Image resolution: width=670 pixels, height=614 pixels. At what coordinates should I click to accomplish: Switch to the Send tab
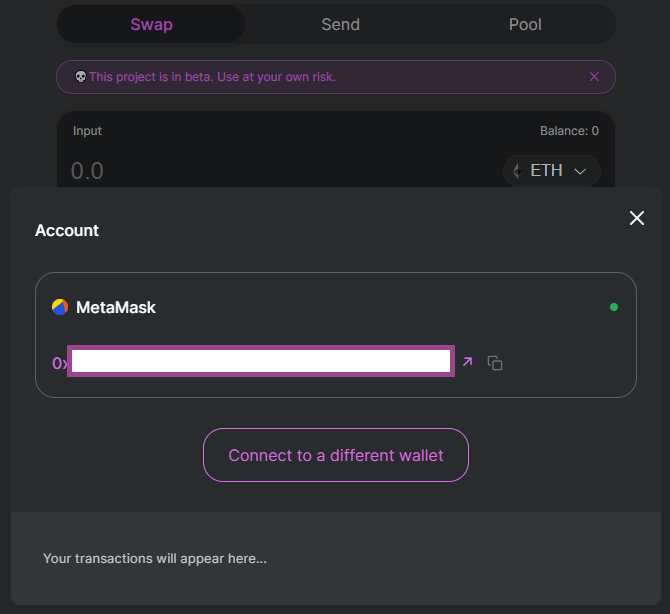[341, 24]
